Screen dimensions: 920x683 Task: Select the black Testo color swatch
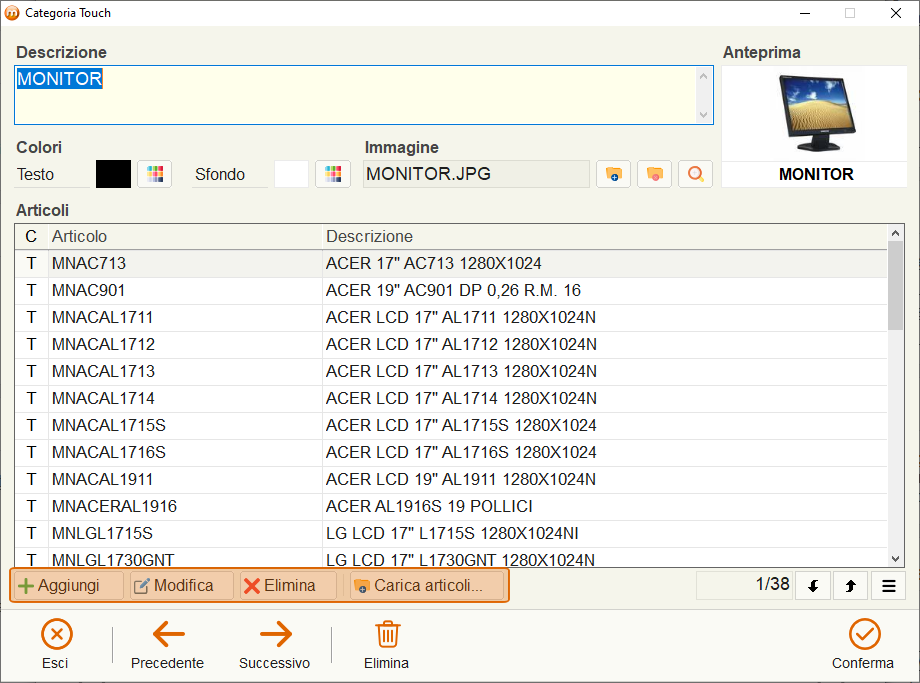(x=113, y=174)
